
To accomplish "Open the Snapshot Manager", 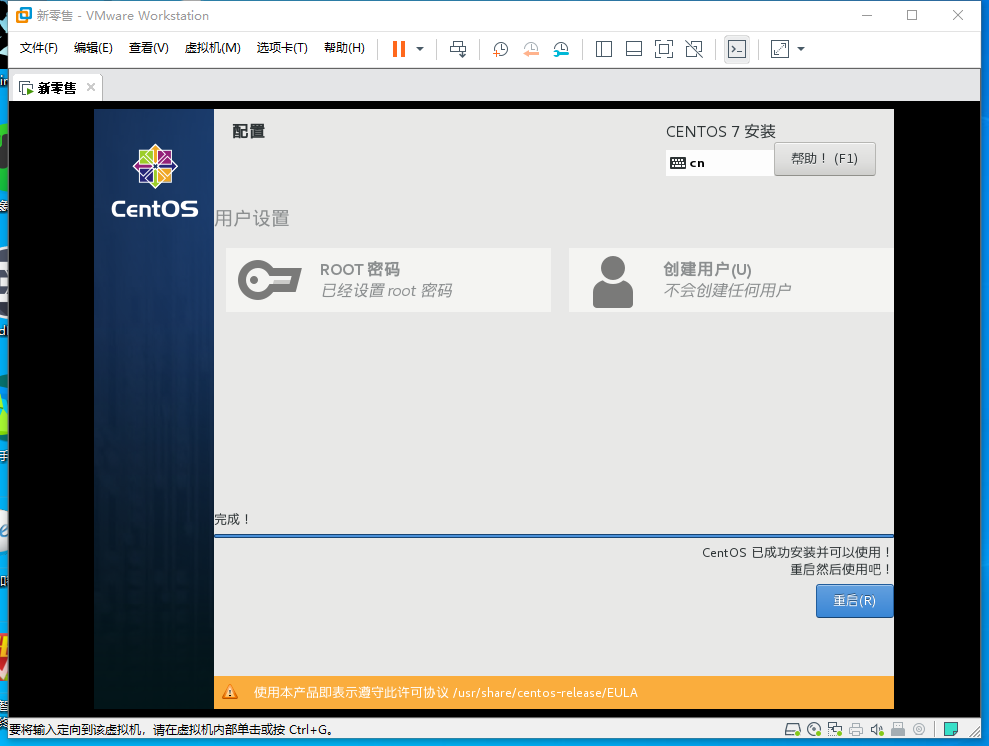I will [562, 48].
